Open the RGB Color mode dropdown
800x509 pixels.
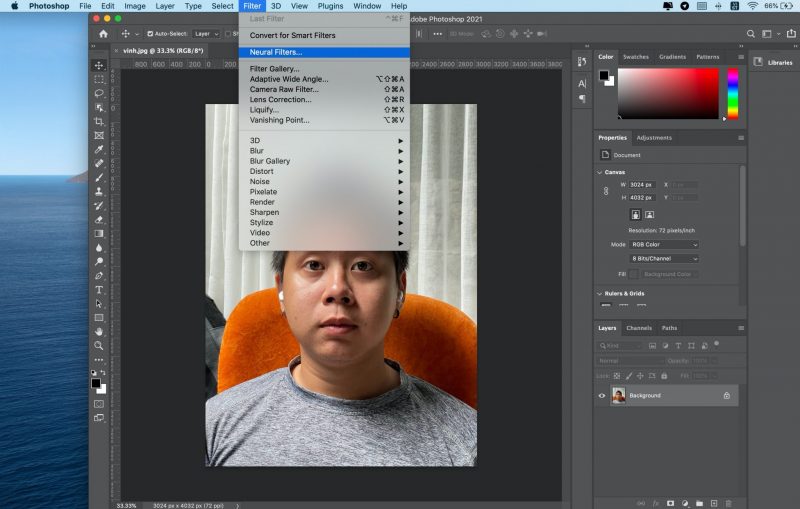664,245
